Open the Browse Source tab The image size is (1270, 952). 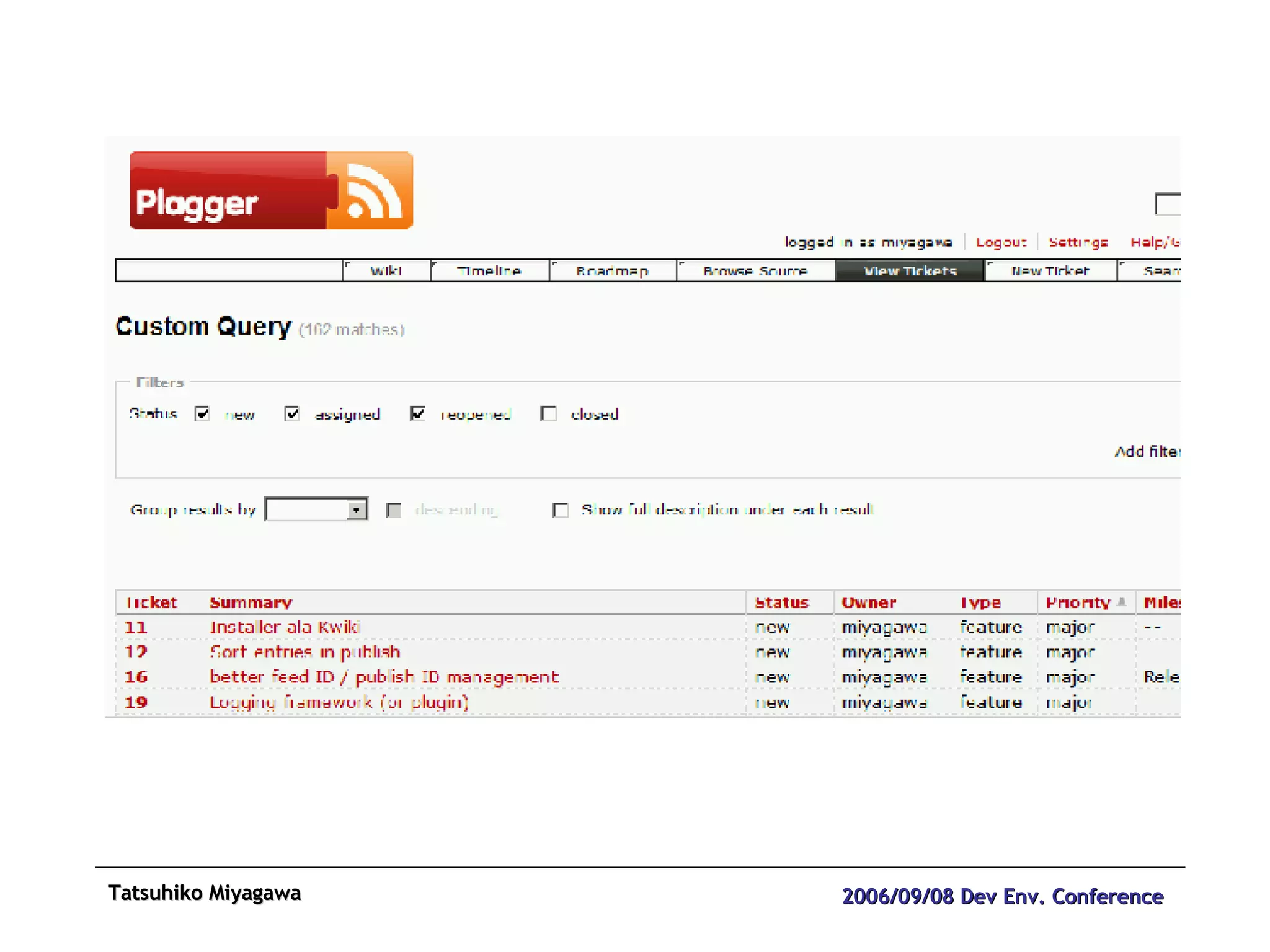tap(755, 271)
